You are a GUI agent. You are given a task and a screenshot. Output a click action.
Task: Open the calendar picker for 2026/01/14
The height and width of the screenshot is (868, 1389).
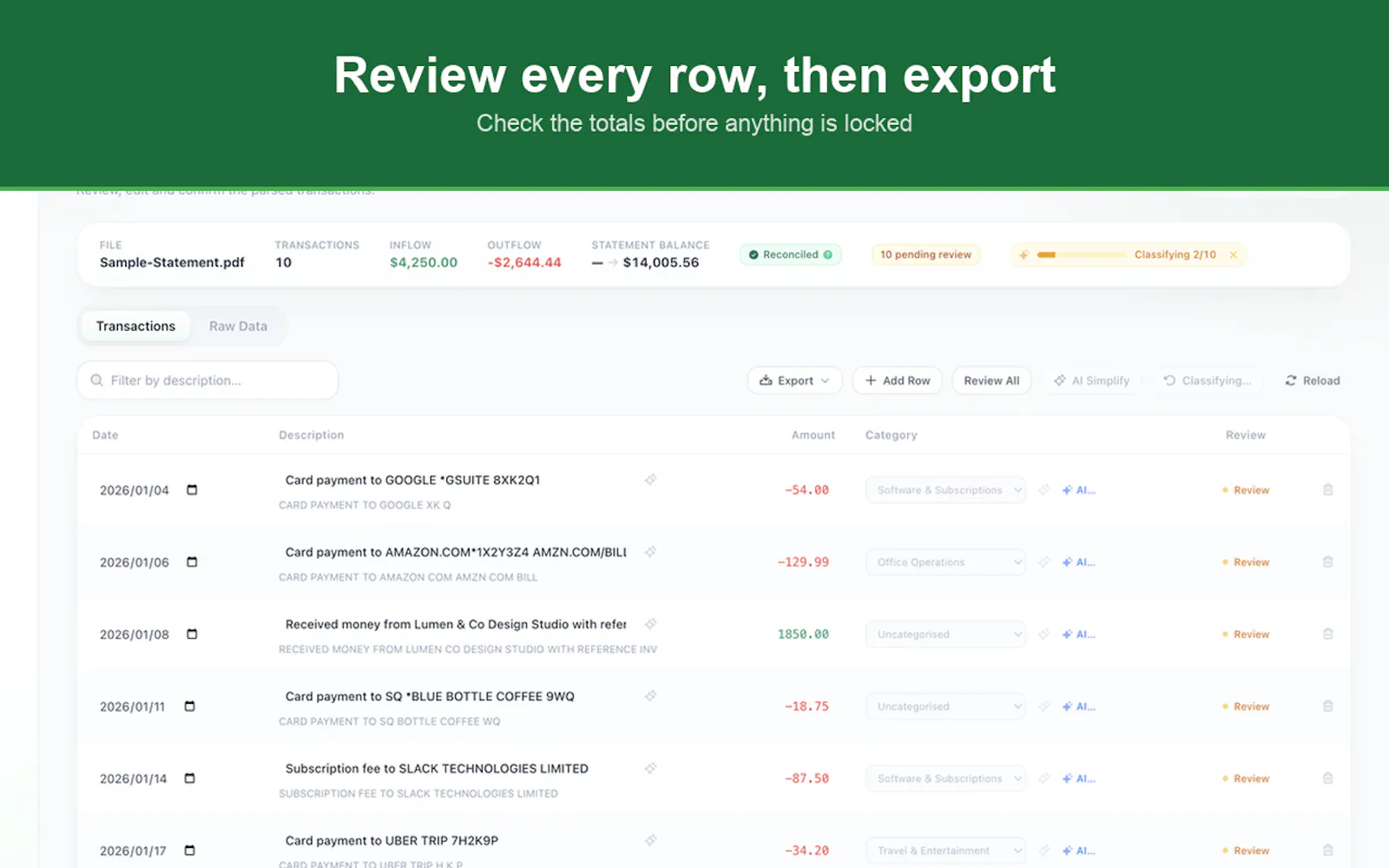190,779
